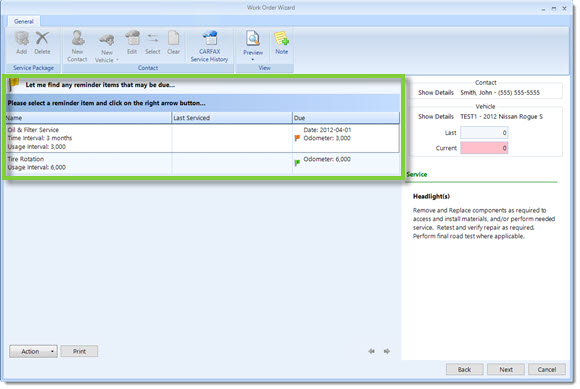
Task: Click the Print button
Action: [x=79, y=351]
